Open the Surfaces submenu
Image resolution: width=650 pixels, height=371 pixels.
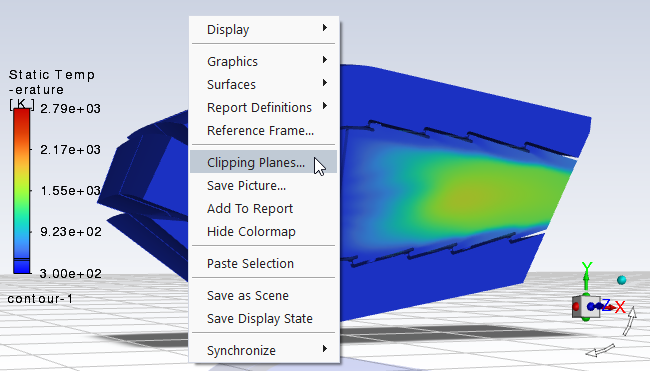point(264,84)
